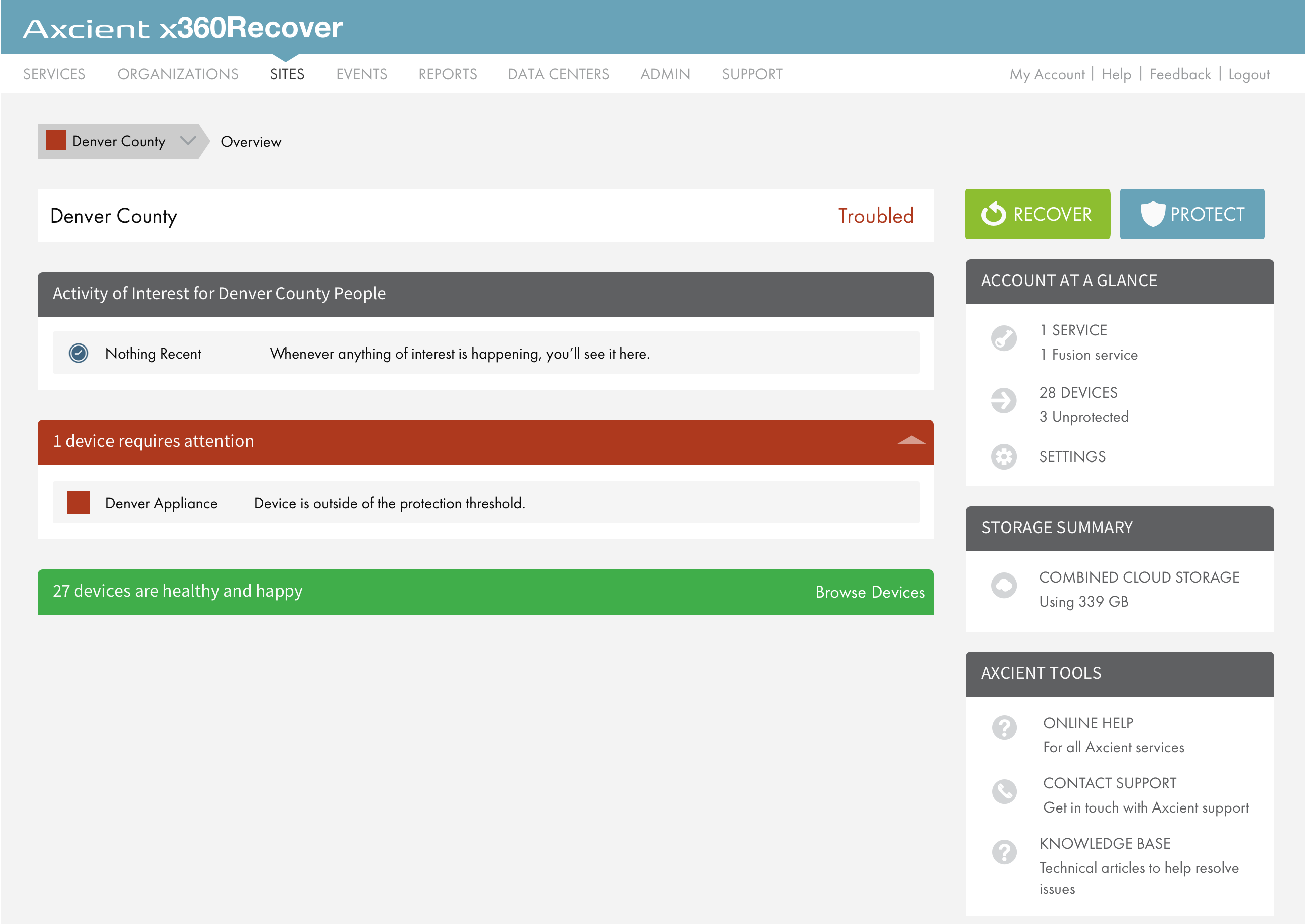The image size is (1305, 924).
Task: Click the red Denver Appliance status square
Action: click(x=78, y=502)
